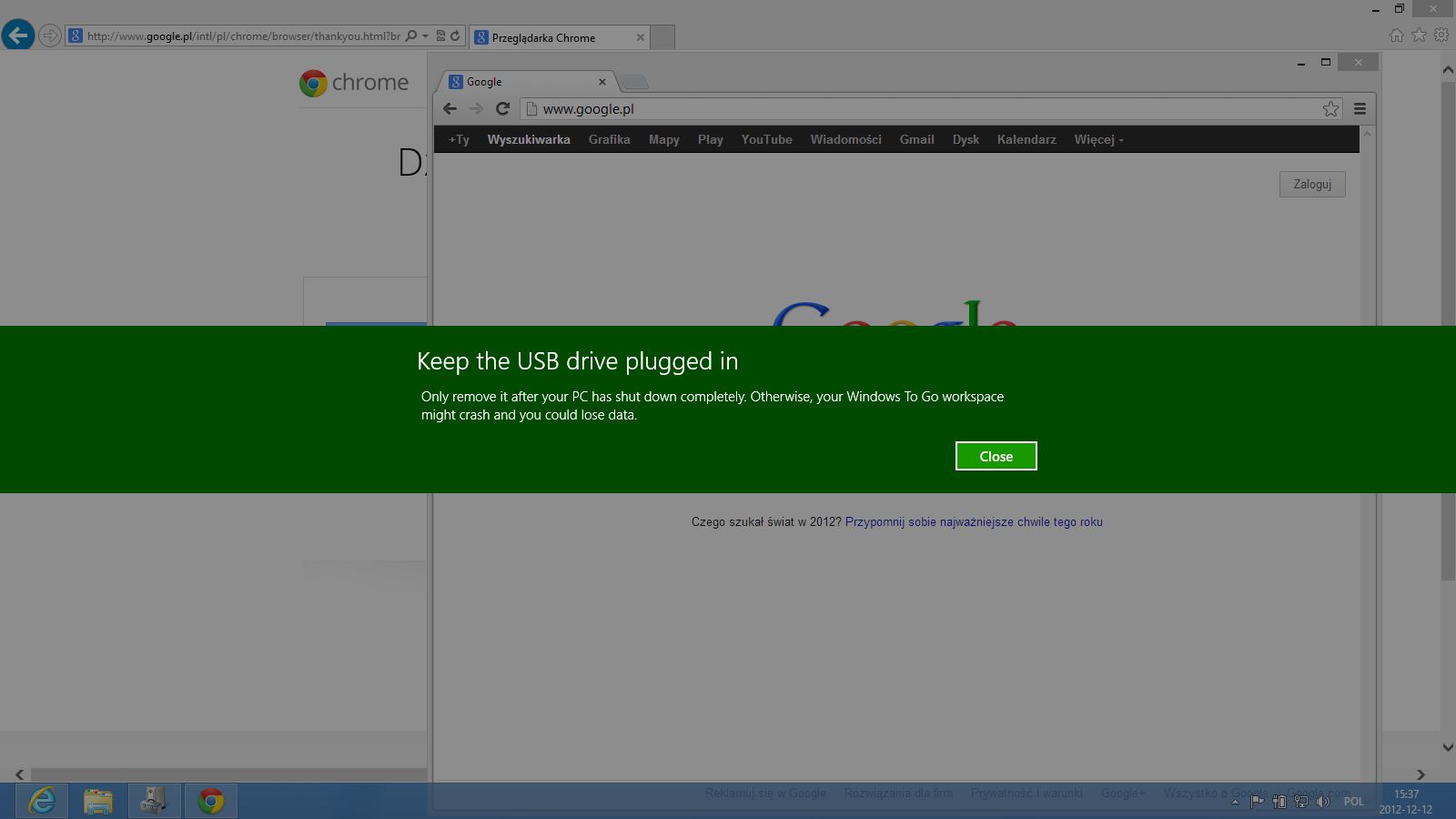This screenshot has height=819, width=1456.
Task: Open the Przypomnij sobie najważniejsze chwile link
Action: point(974,521)
